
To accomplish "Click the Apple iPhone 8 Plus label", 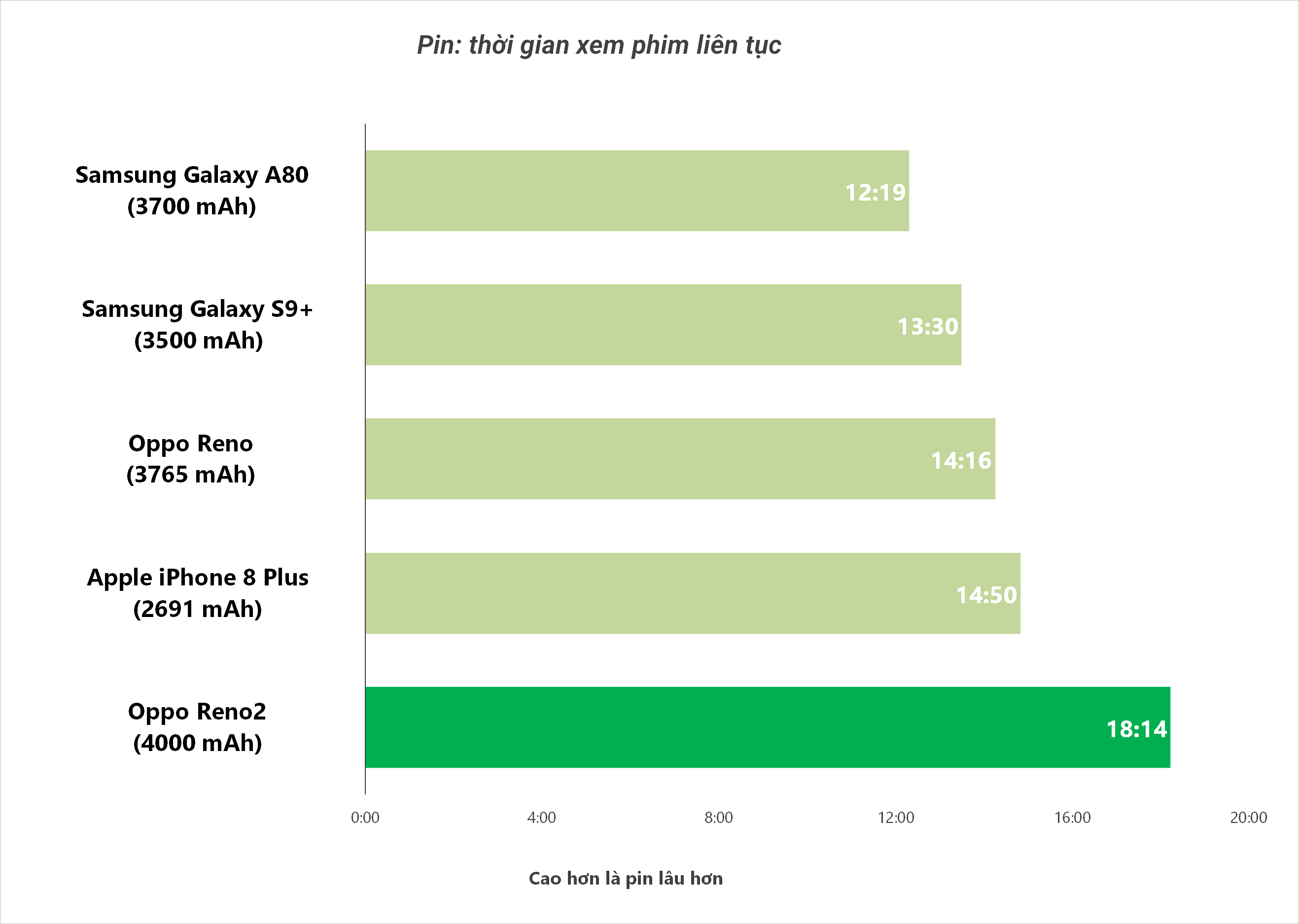I will pos(198,578).
